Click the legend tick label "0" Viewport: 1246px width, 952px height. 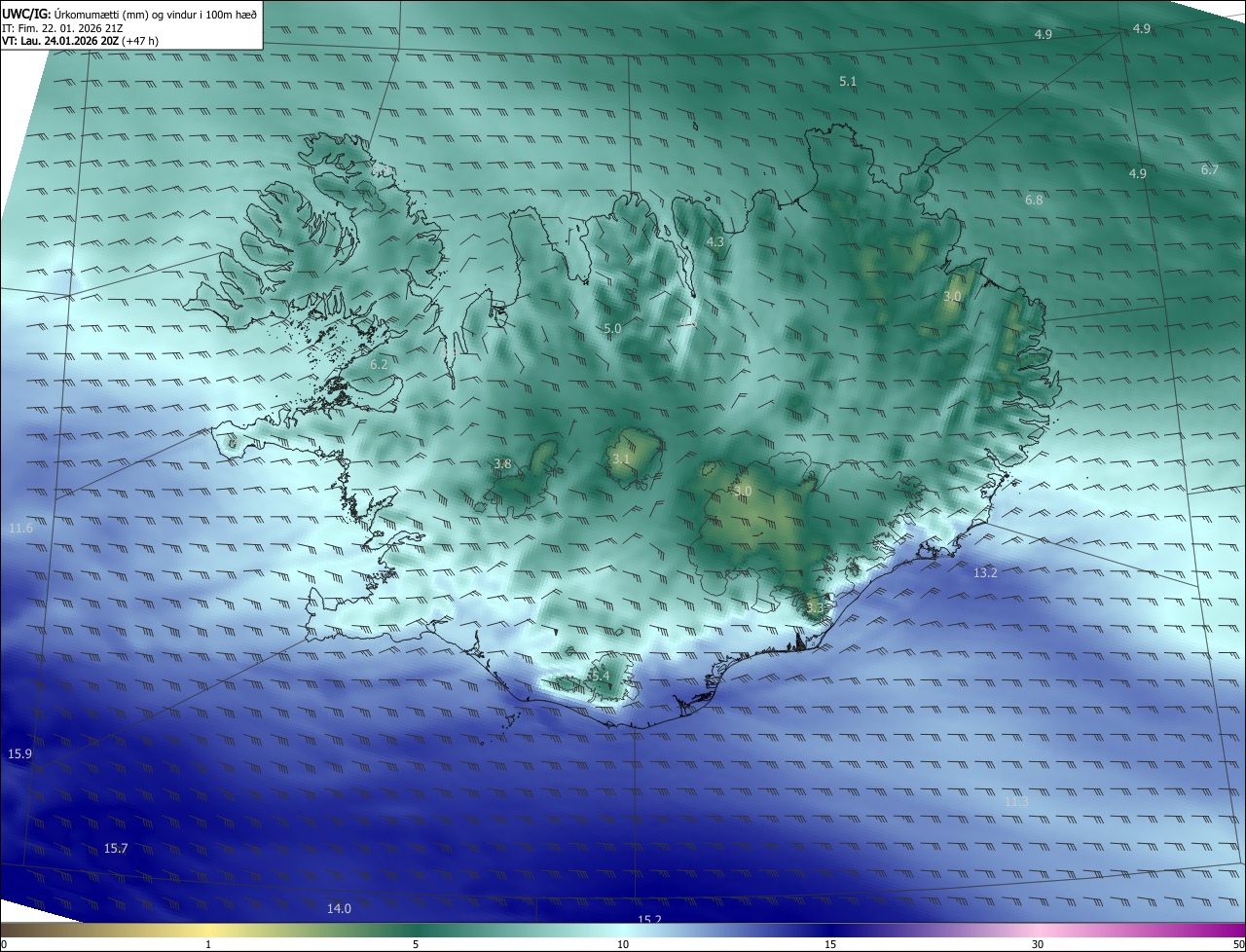tap(4, 944)
